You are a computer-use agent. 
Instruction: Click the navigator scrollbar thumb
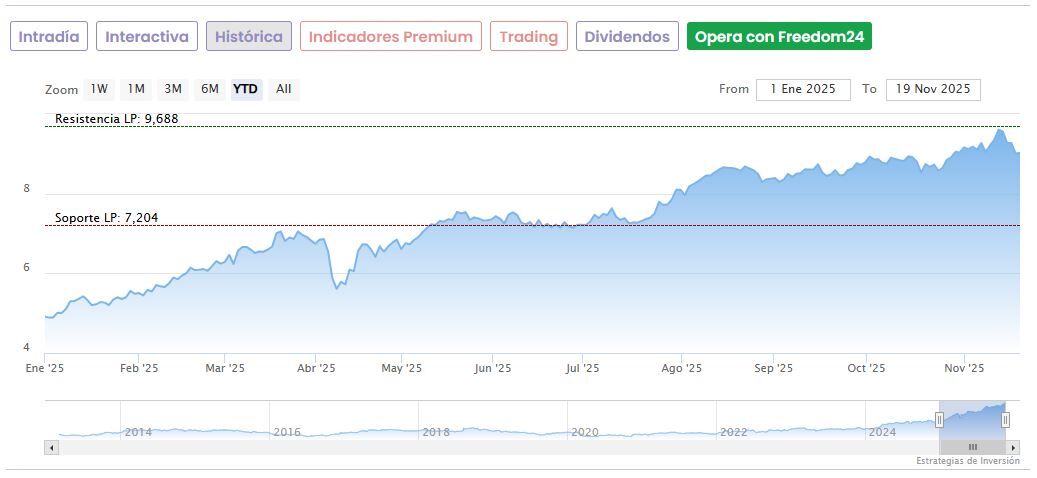point(972,447)
